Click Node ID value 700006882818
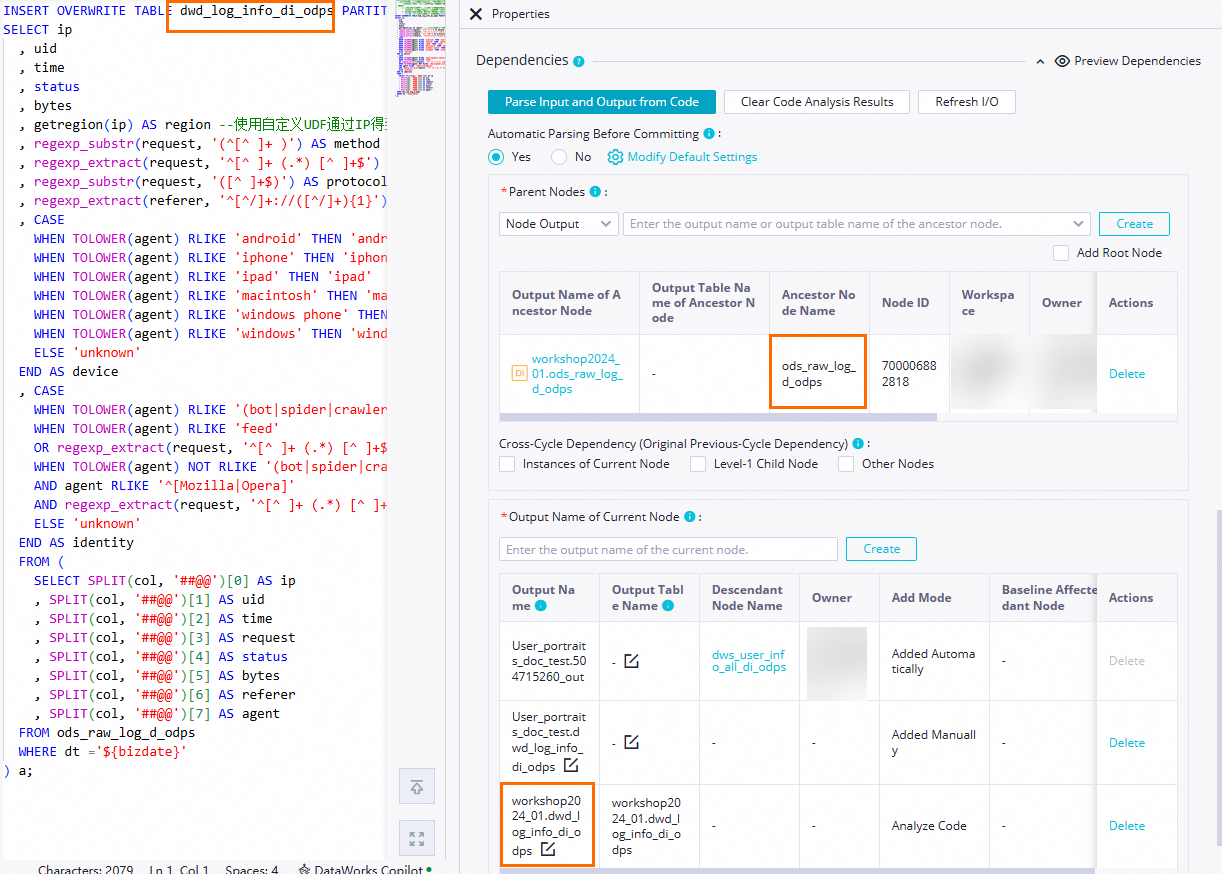This screenshot has width=1222, height=874. (x=909, y=374)
